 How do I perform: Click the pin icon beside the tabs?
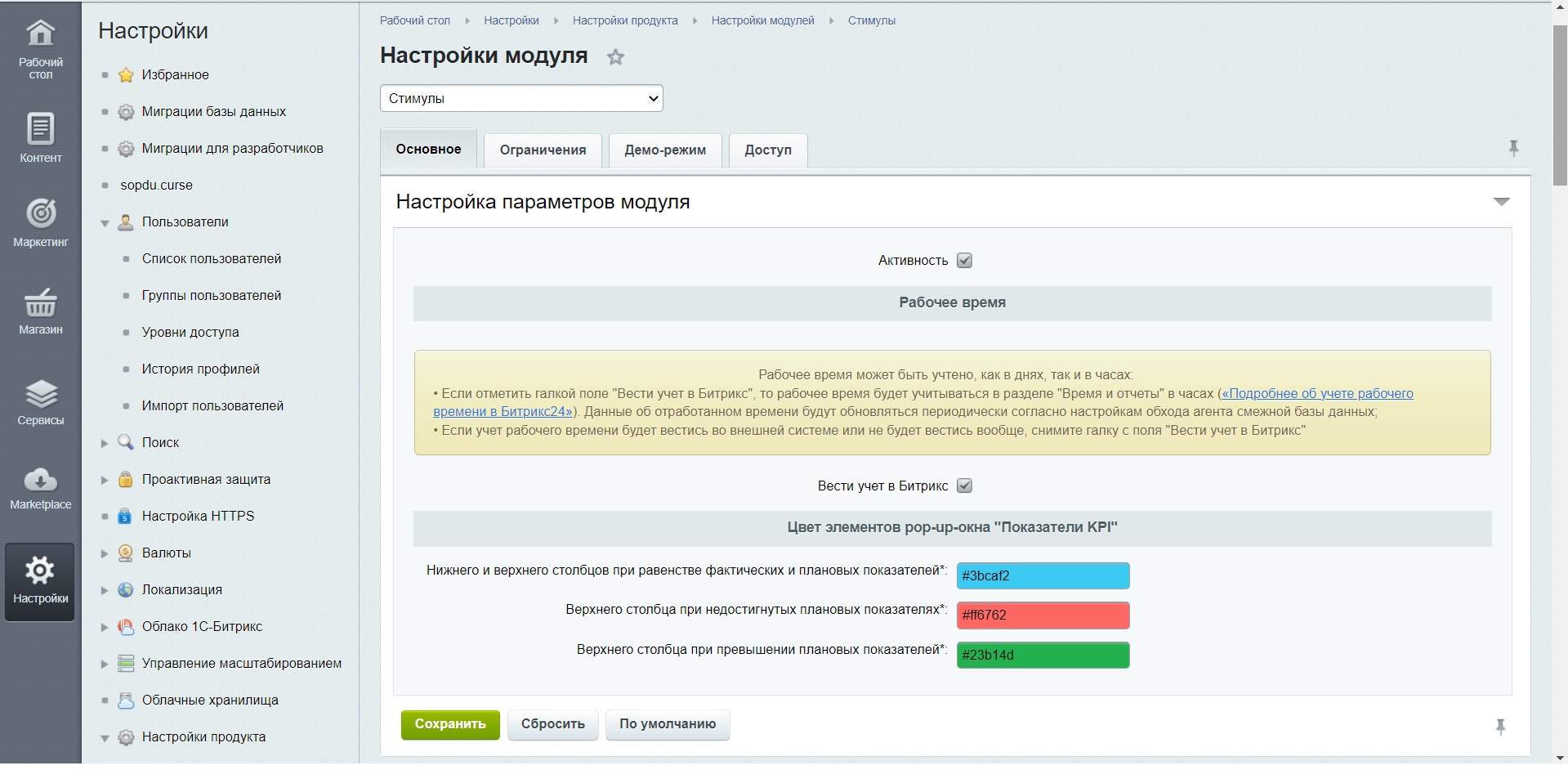pyautogui.click(x=1512, y=149)
